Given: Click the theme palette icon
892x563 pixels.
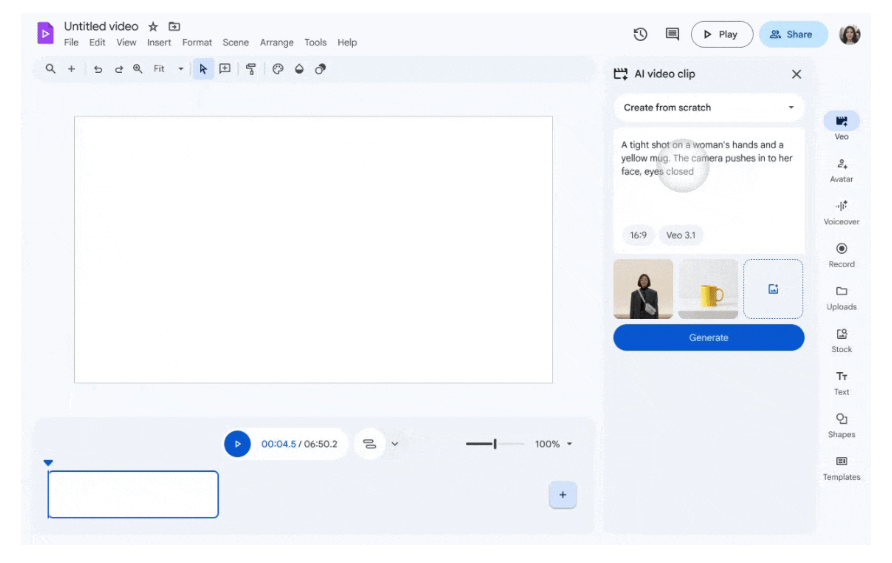Looking at the screenshot, I should (x=278, y=69).
